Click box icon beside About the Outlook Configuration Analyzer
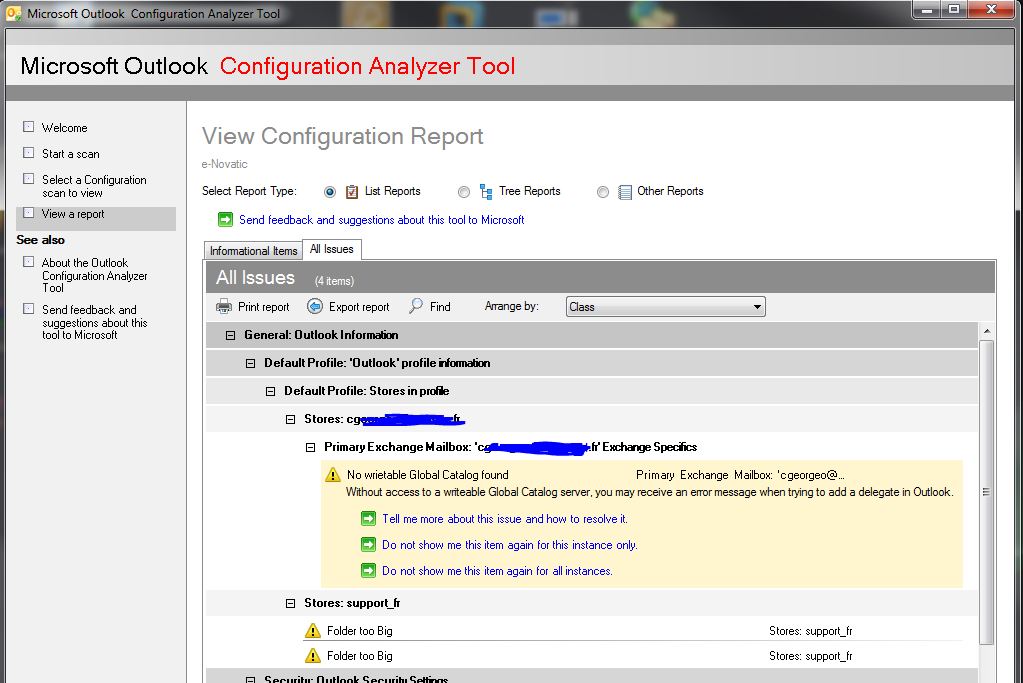 (x=29, y=262)
